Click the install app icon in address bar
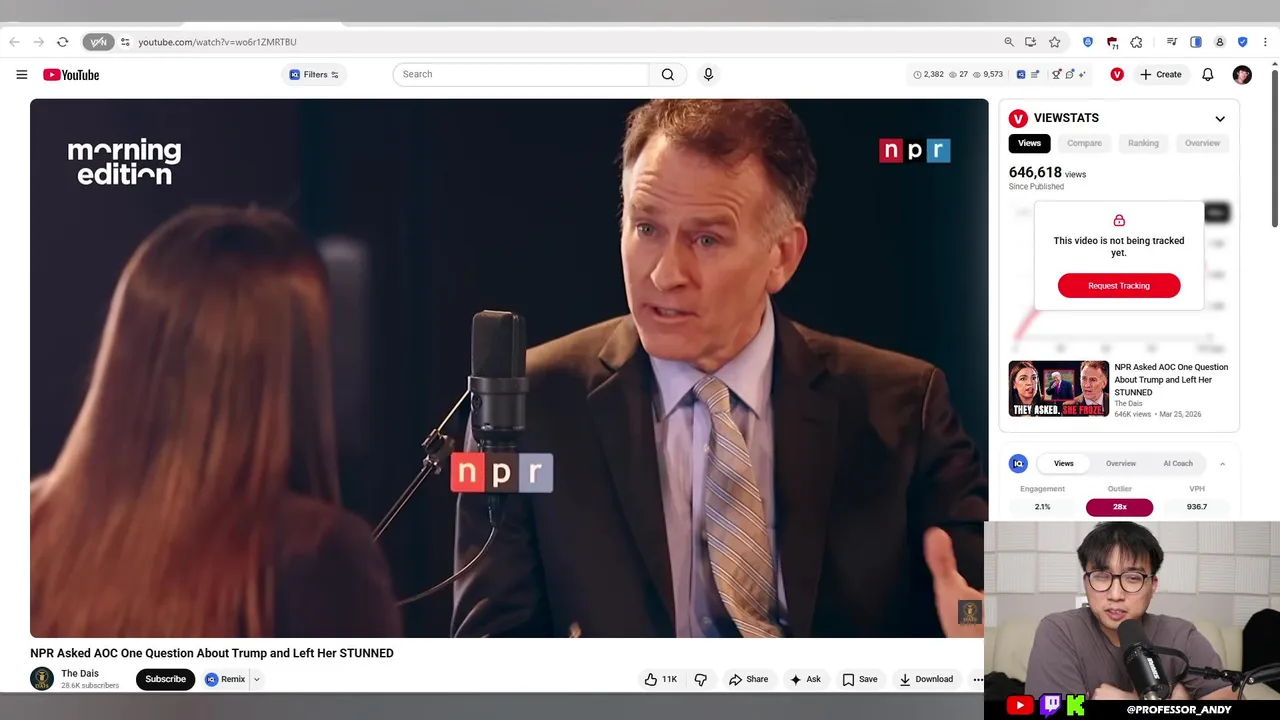1280x720 pixels. point(1031,42)
